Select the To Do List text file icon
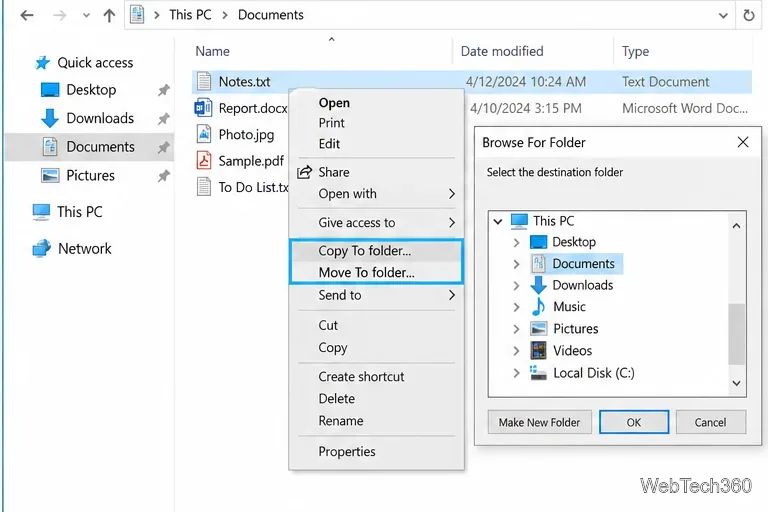This screenshot has height=512, width=768. 204,187
